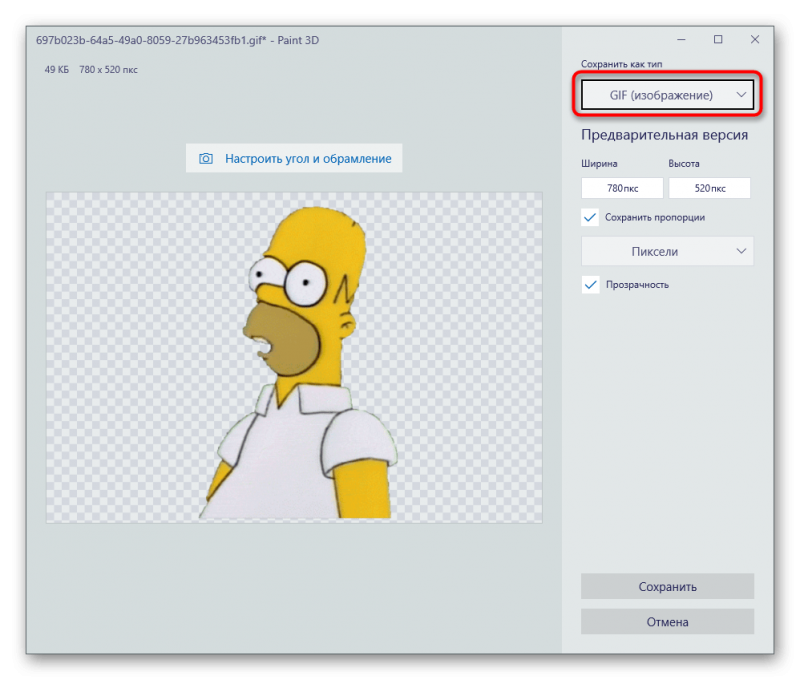The width and height of the screenshot is (800, 680).
Task: Maximize the Paint 3D window
Action: pyautogui.click(x=718, y=39)
